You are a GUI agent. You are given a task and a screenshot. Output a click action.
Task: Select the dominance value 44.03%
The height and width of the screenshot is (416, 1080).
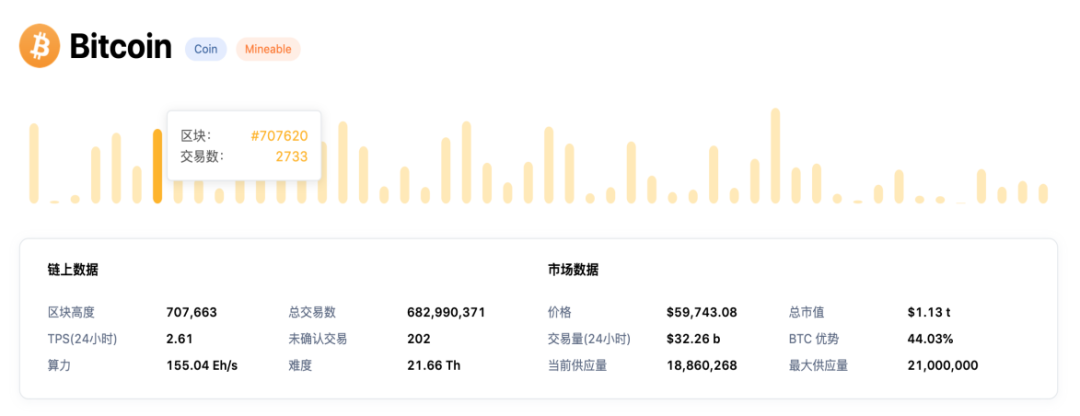[931, 339]
